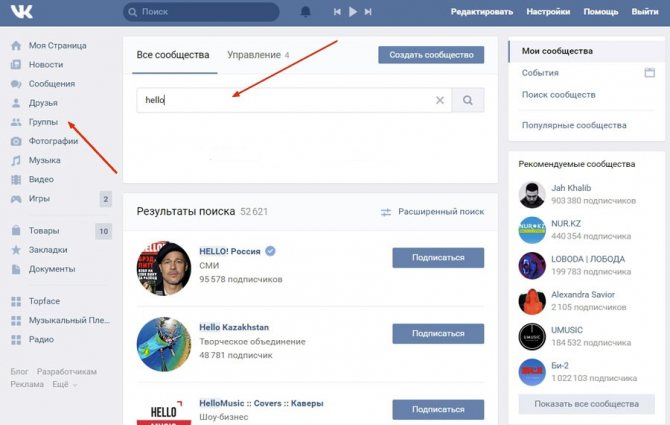Focus the top Поиск search field
The image size is (670, 425).
click(x=201, y=12)
